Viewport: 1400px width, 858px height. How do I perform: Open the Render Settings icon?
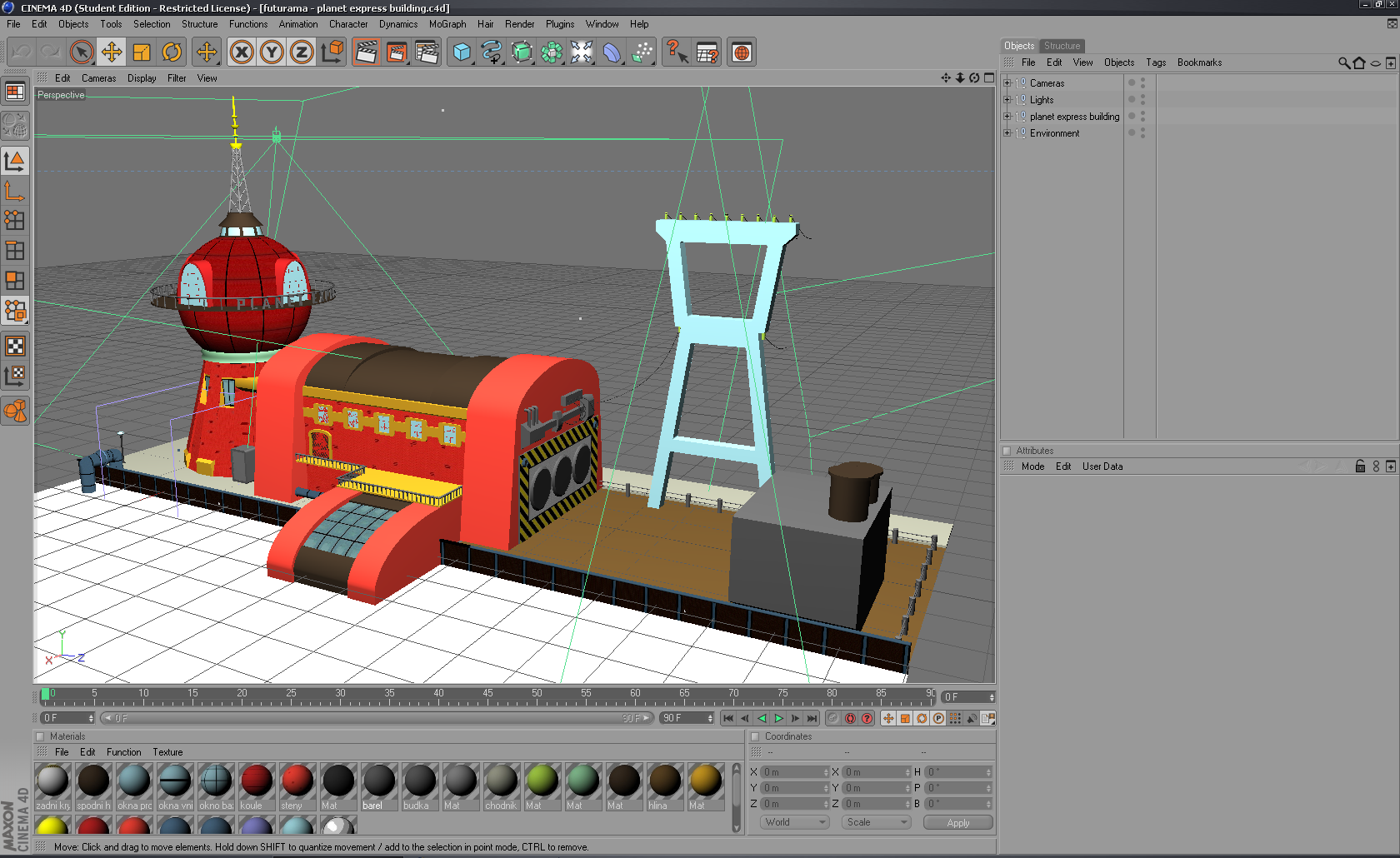[426, 52]
